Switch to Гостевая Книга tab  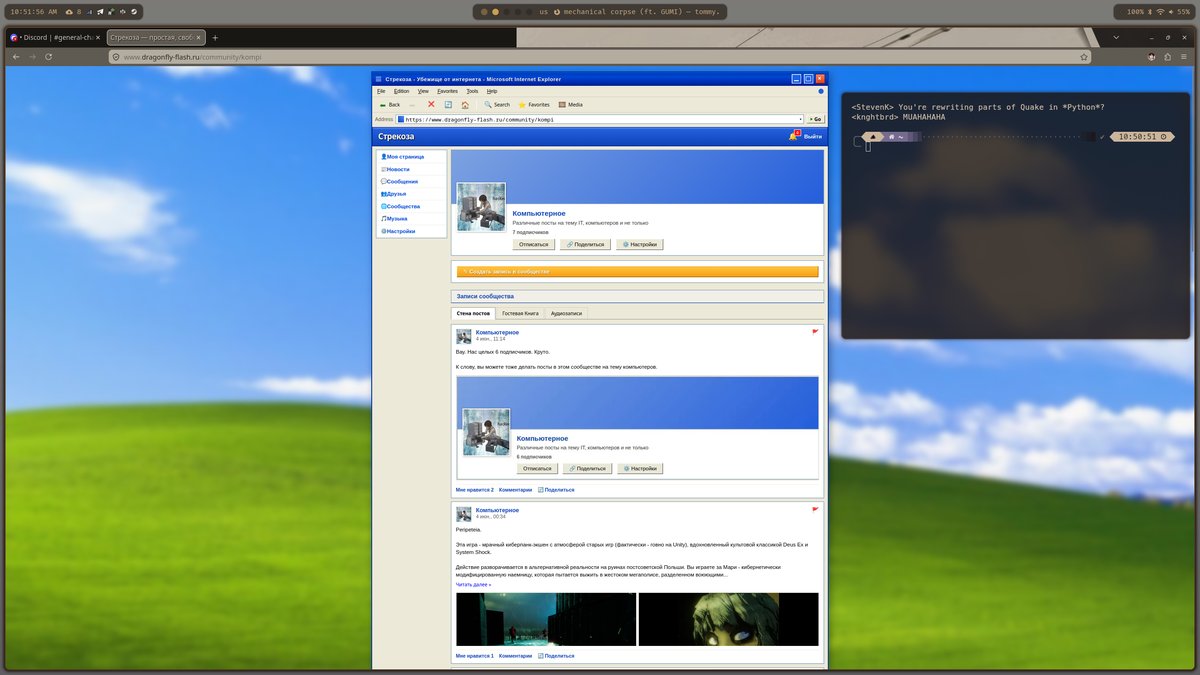pos(520,313)
